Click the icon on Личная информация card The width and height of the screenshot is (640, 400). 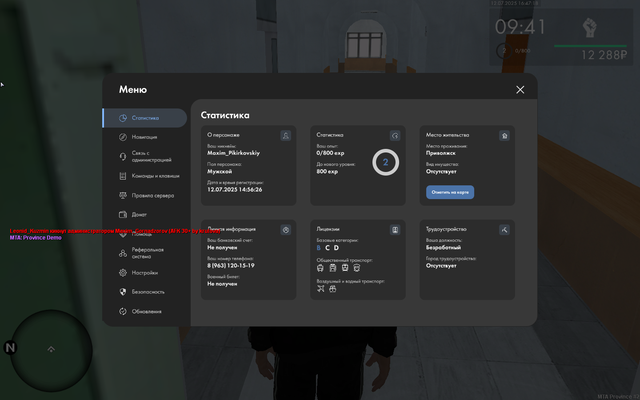tap(286, 230)
